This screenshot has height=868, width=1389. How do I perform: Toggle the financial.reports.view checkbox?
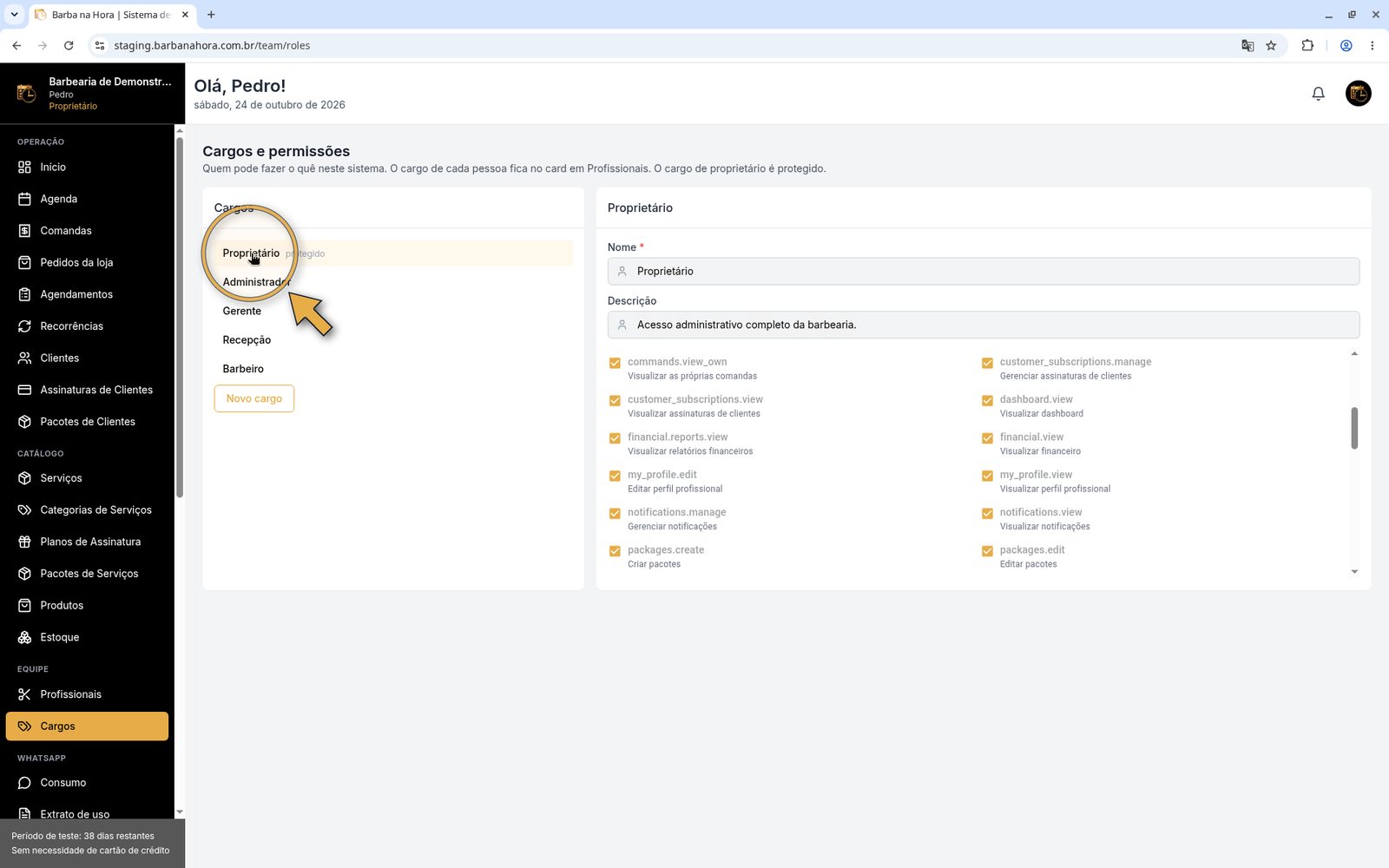615,437
